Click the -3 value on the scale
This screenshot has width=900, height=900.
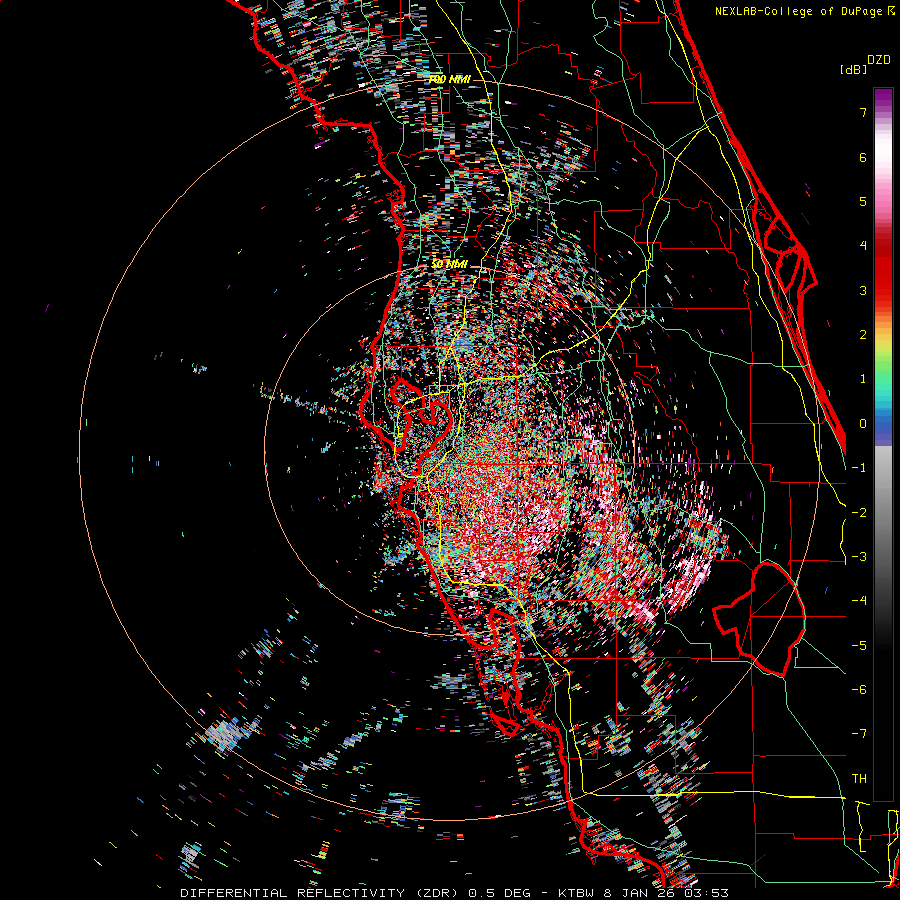click(859, 557)
